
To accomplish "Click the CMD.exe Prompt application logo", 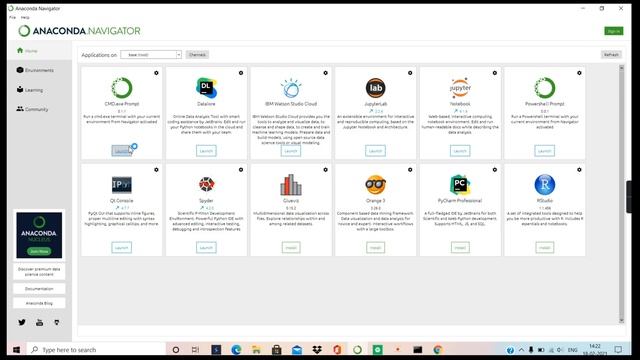I will (122, 88).
